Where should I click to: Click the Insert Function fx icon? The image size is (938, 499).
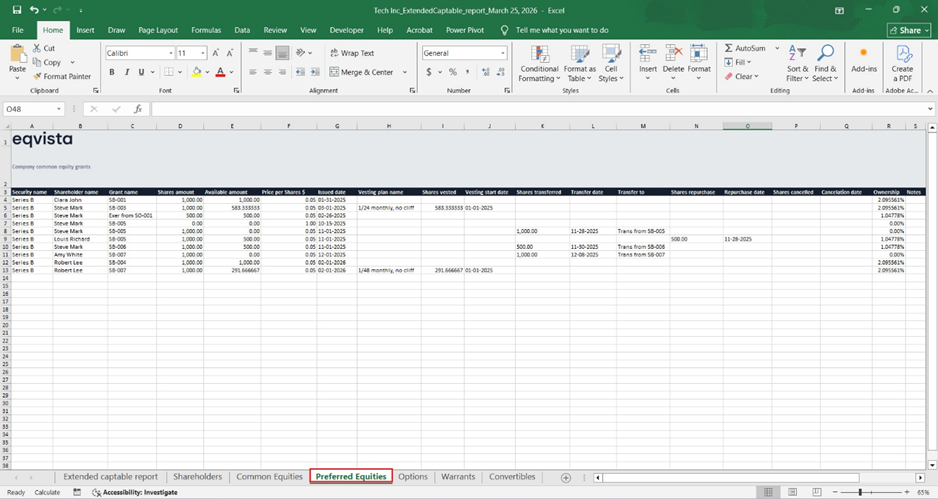point(137,109)
